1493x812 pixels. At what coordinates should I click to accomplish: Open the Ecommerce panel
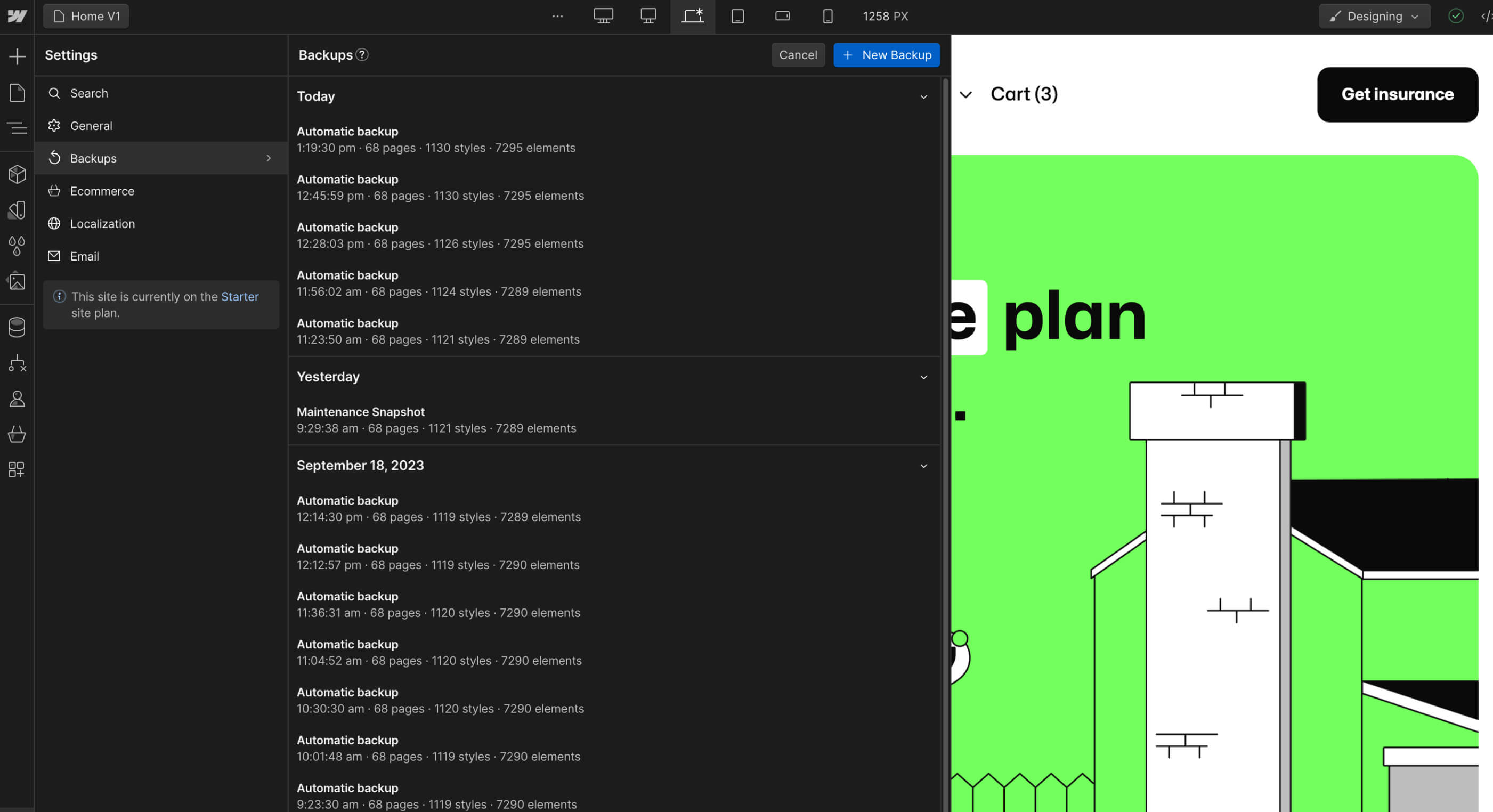point(17,434)
